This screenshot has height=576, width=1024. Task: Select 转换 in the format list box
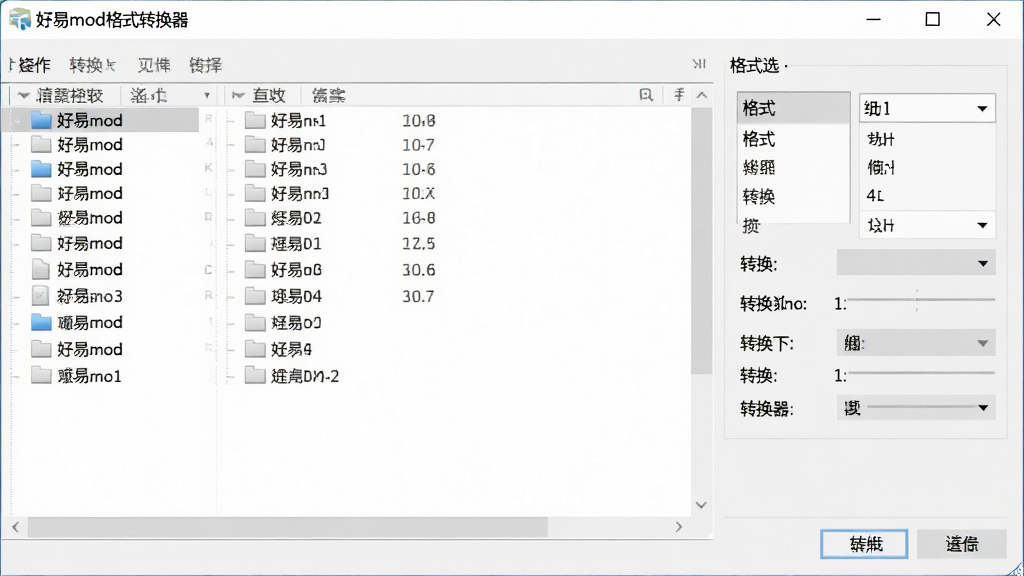pyautogui.click(x=759, y=197)
